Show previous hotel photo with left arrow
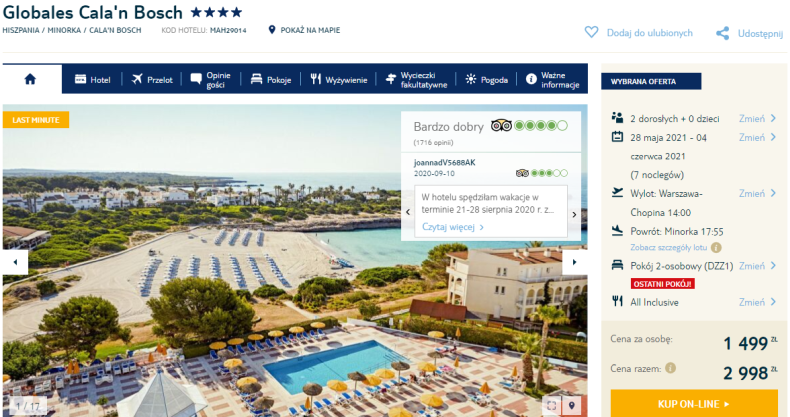Image resolution: width=790 pixels, height=417 pixels. (15, 262)
